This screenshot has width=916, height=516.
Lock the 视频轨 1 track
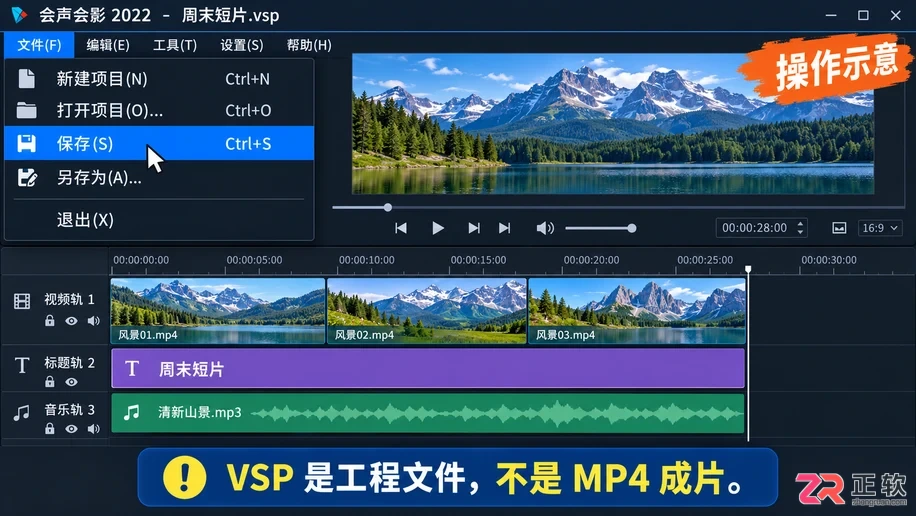pos(50,320)
